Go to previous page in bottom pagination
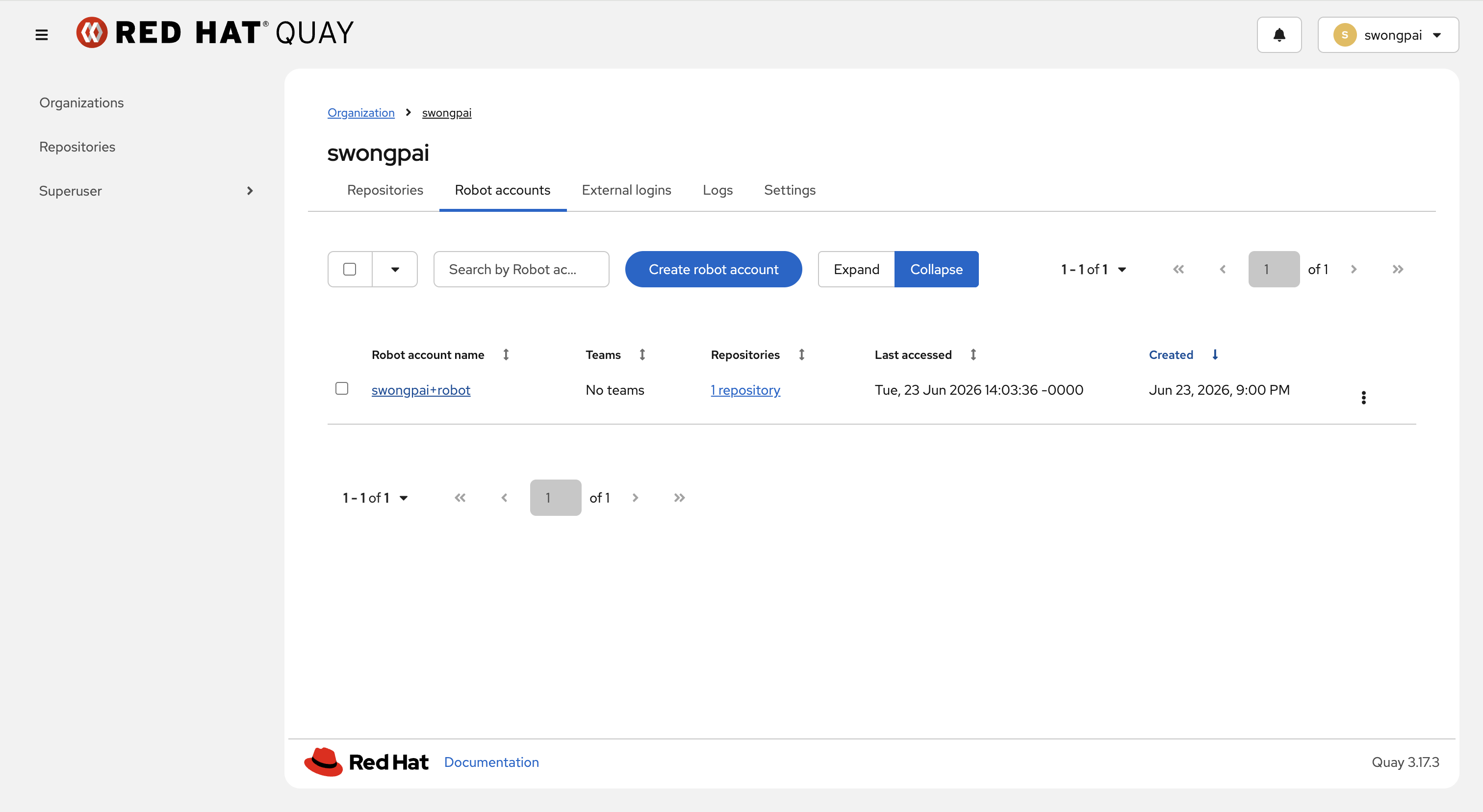The image size is (1483, 812). (x=504, y=498)
